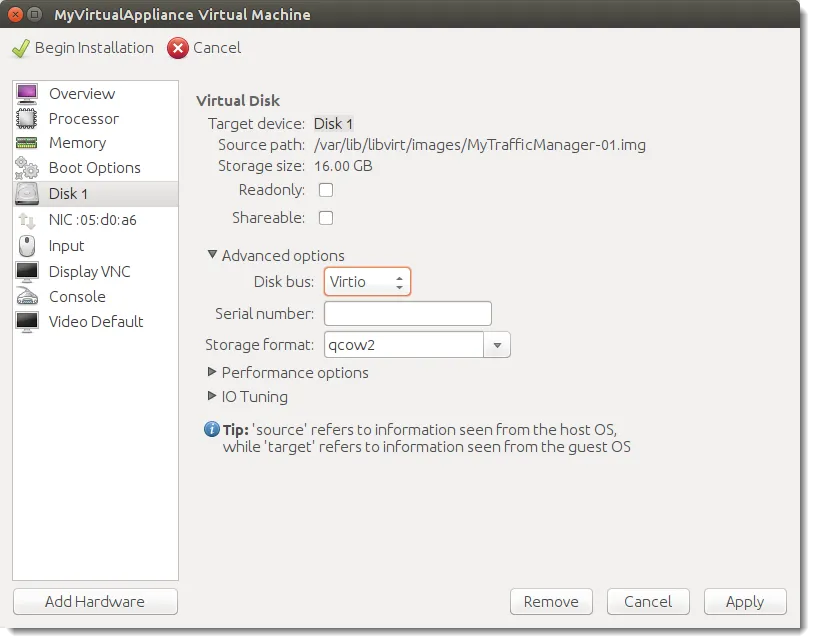Screen dimensions: 815x643
Task: Click the Begin Installation label
Action: tap(94, 48)
